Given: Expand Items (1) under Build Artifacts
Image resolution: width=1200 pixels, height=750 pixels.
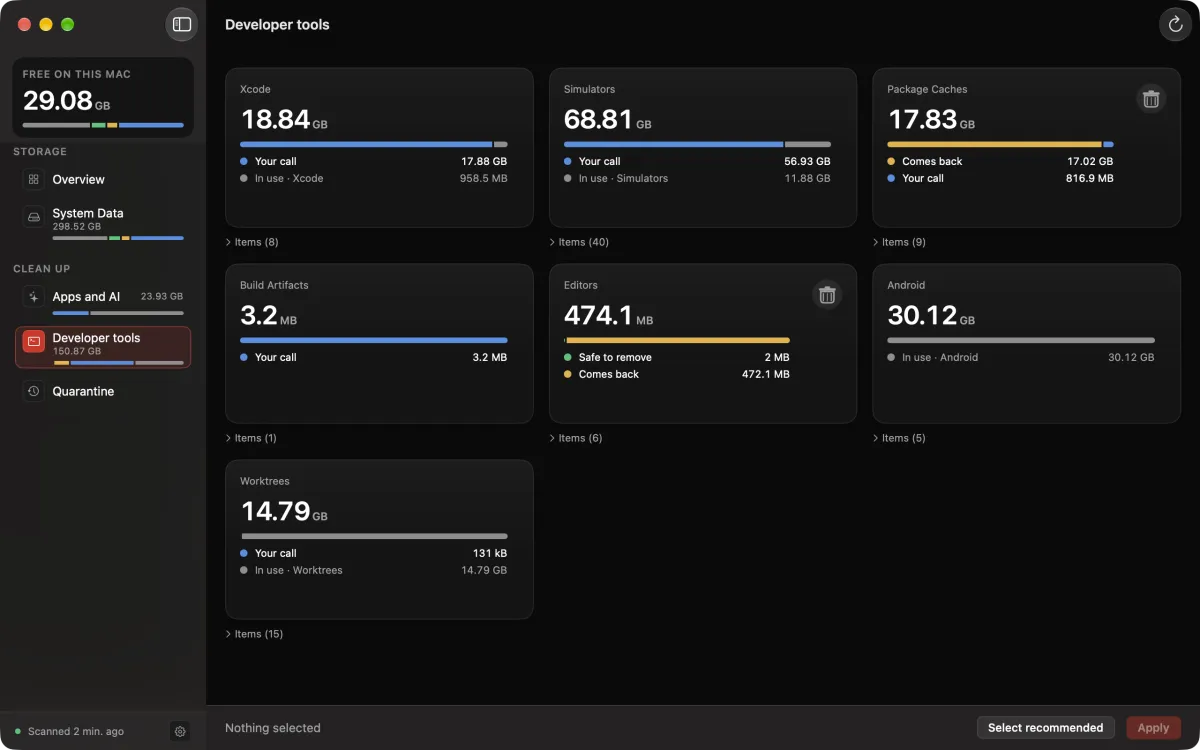Looking at the screenshot, I should pos(252,438).
